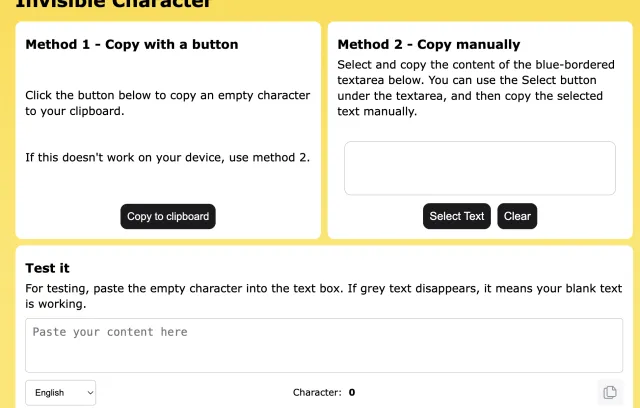The width and height of the screenshot is (640, 408).
Task: Clear the Method 2 textarea with Clear
Action: coord(517,216)
